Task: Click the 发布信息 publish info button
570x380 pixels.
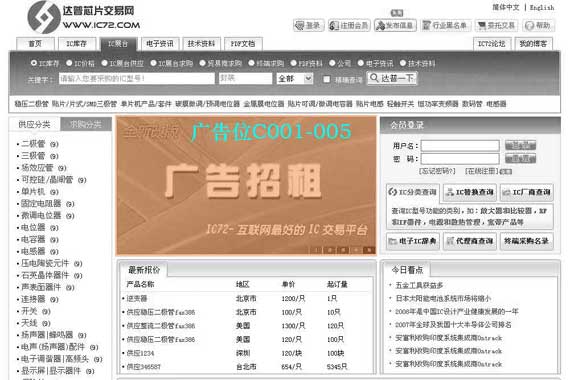Action: point(395,25)
